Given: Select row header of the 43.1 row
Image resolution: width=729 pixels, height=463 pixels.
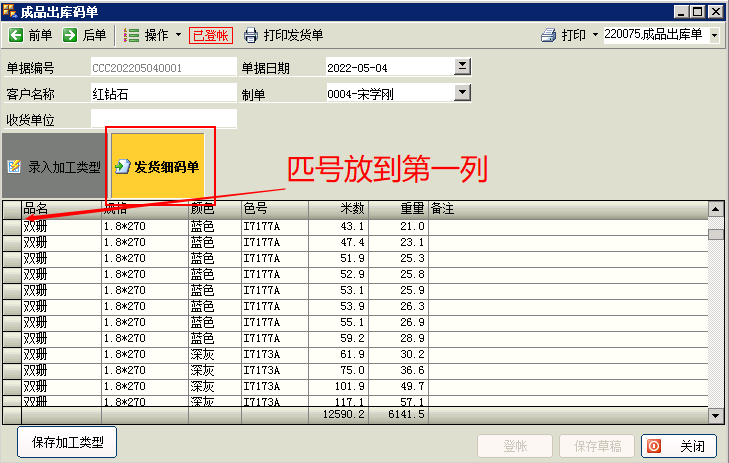Looking at the screenshot, I should tap(12, 226).
